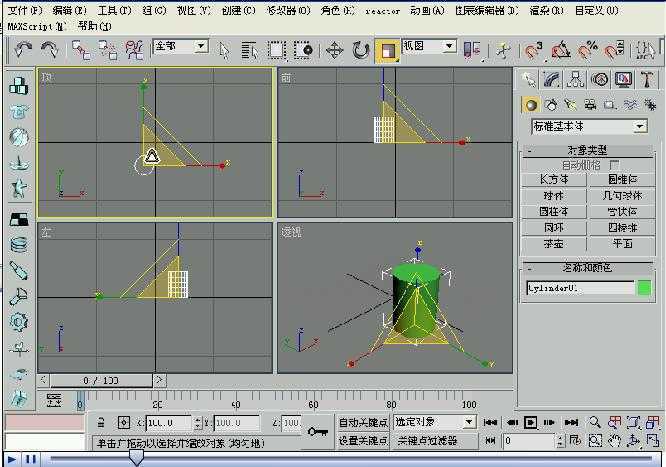Open the Hierarchy command panel tab

click(576, 79)
